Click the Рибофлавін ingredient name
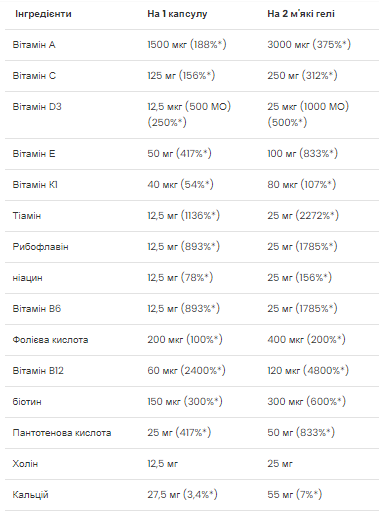Screen dimensions: 379x512 (x=40, y=247)
